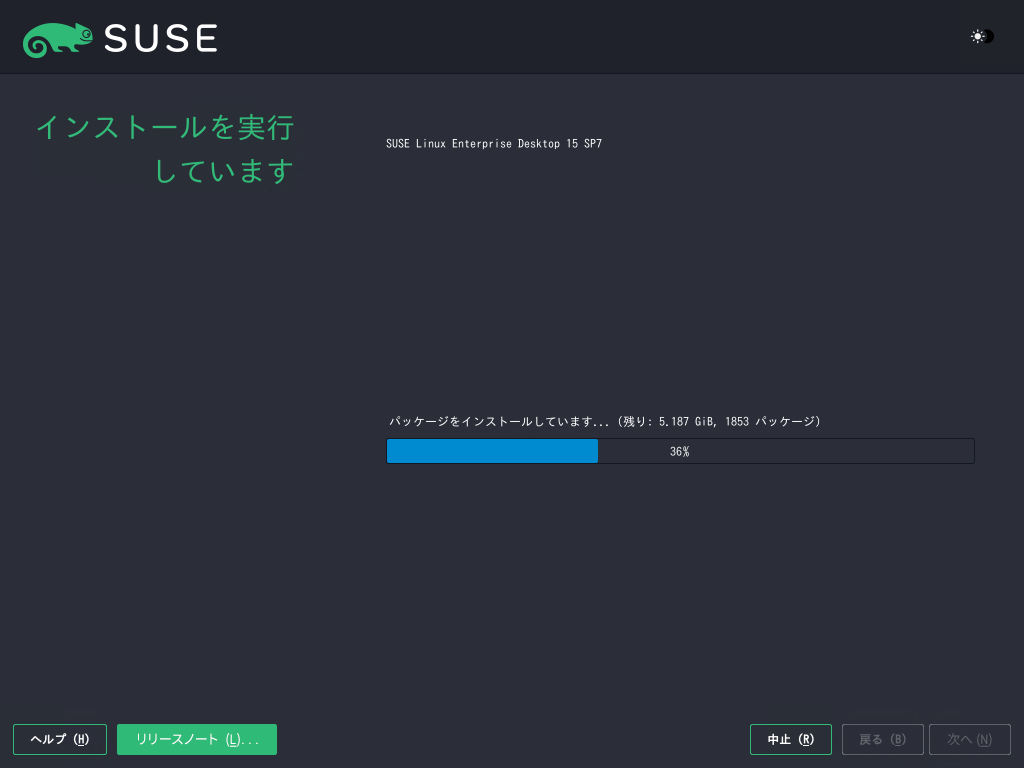This screenshot has width=1024, height=768.
Task: Toggle the light/dark theme switch
Action: (982, 37)
